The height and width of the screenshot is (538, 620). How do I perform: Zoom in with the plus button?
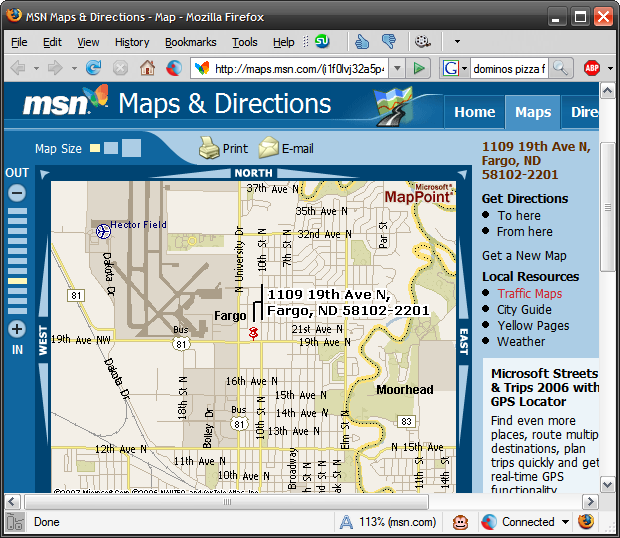point(17,329)
